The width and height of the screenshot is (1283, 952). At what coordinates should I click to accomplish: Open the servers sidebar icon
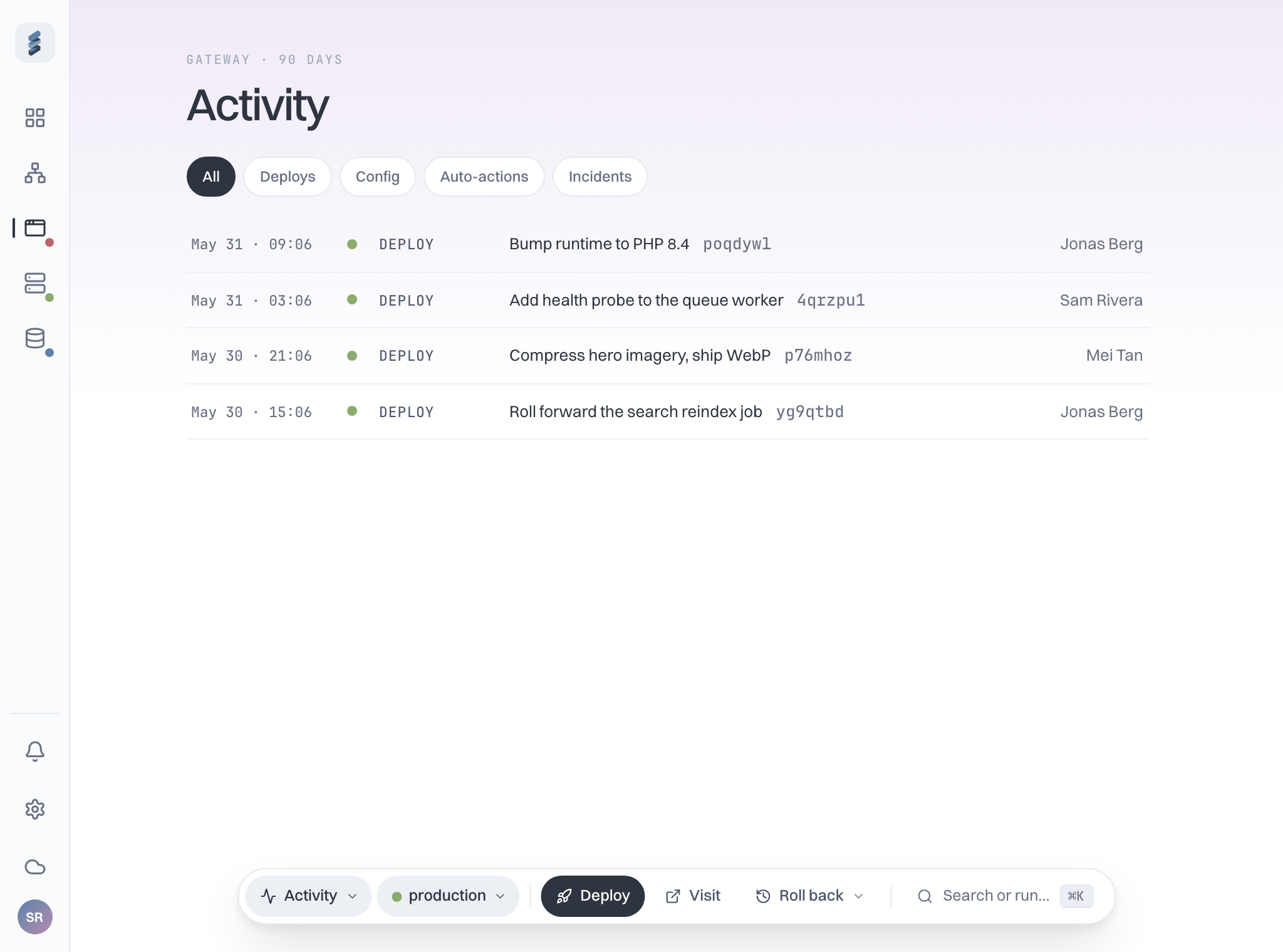pos(35,283)
